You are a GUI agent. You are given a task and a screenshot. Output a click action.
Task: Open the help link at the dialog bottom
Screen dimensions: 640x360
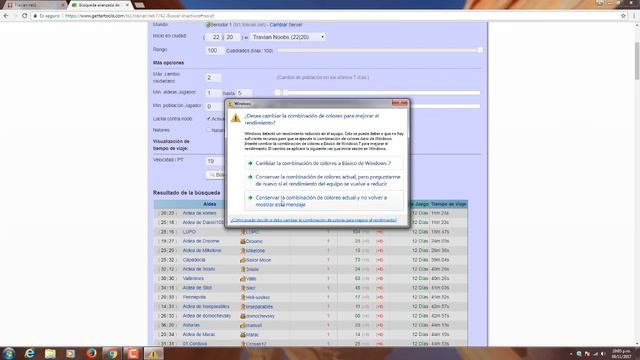pos(313,220)
